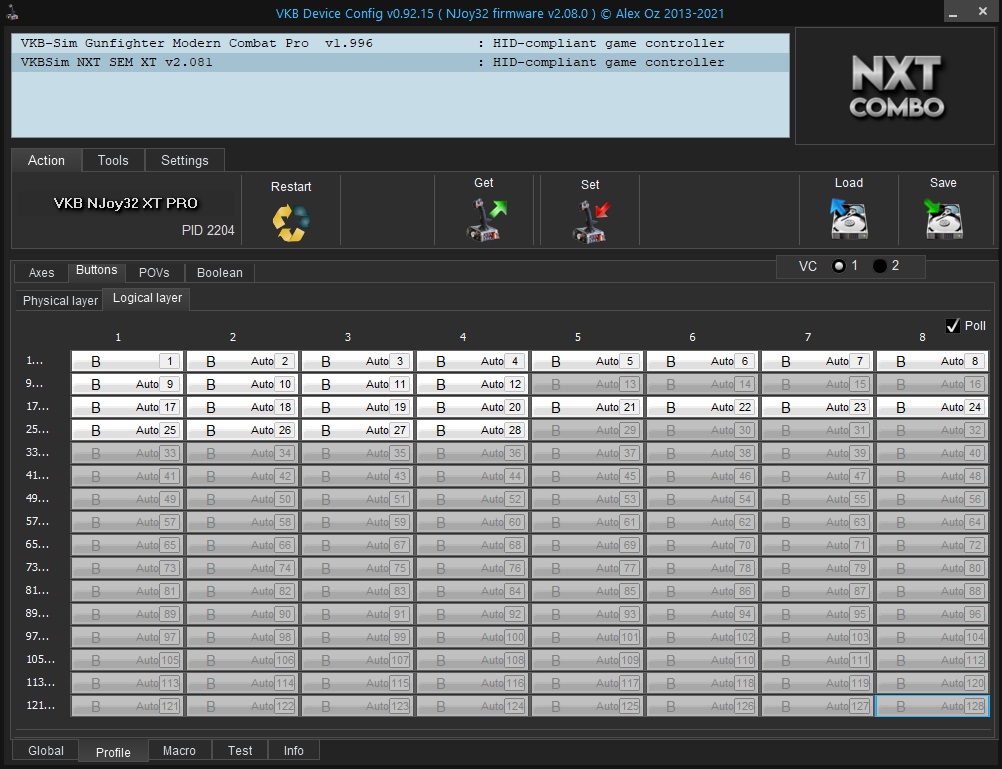Click the Get joystick icon
This screenshot has height=769, width=1002.
click(485, 219)
